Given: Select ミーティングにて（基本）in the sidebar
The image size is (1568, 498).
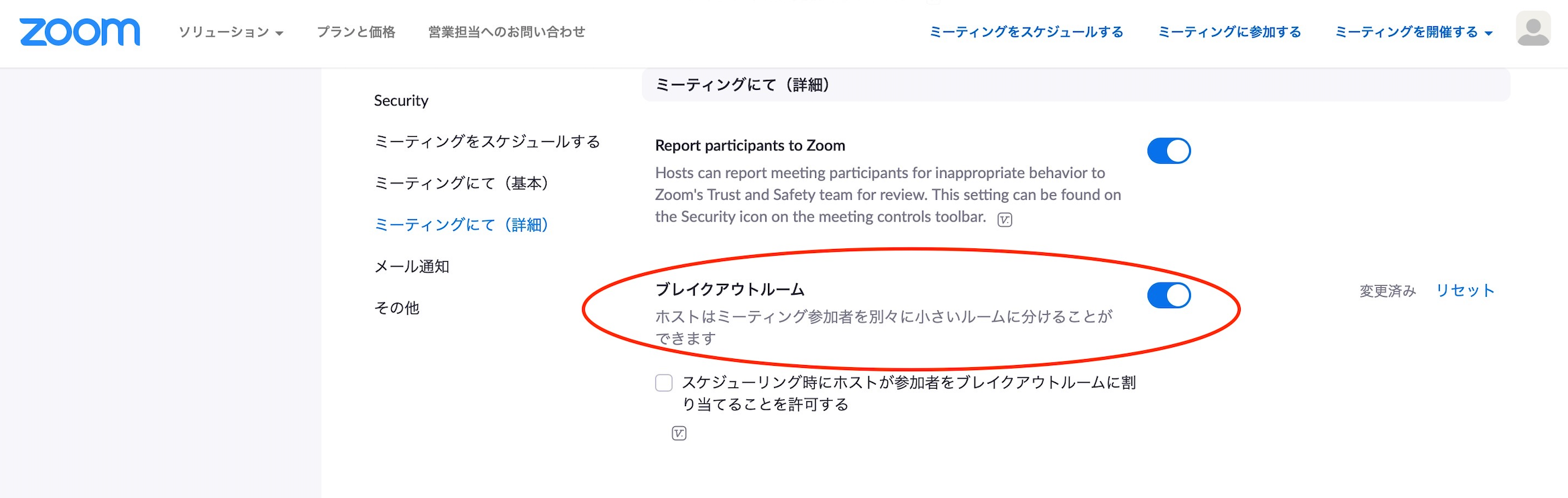Looking at the screenshot, I should coord(463,183).
